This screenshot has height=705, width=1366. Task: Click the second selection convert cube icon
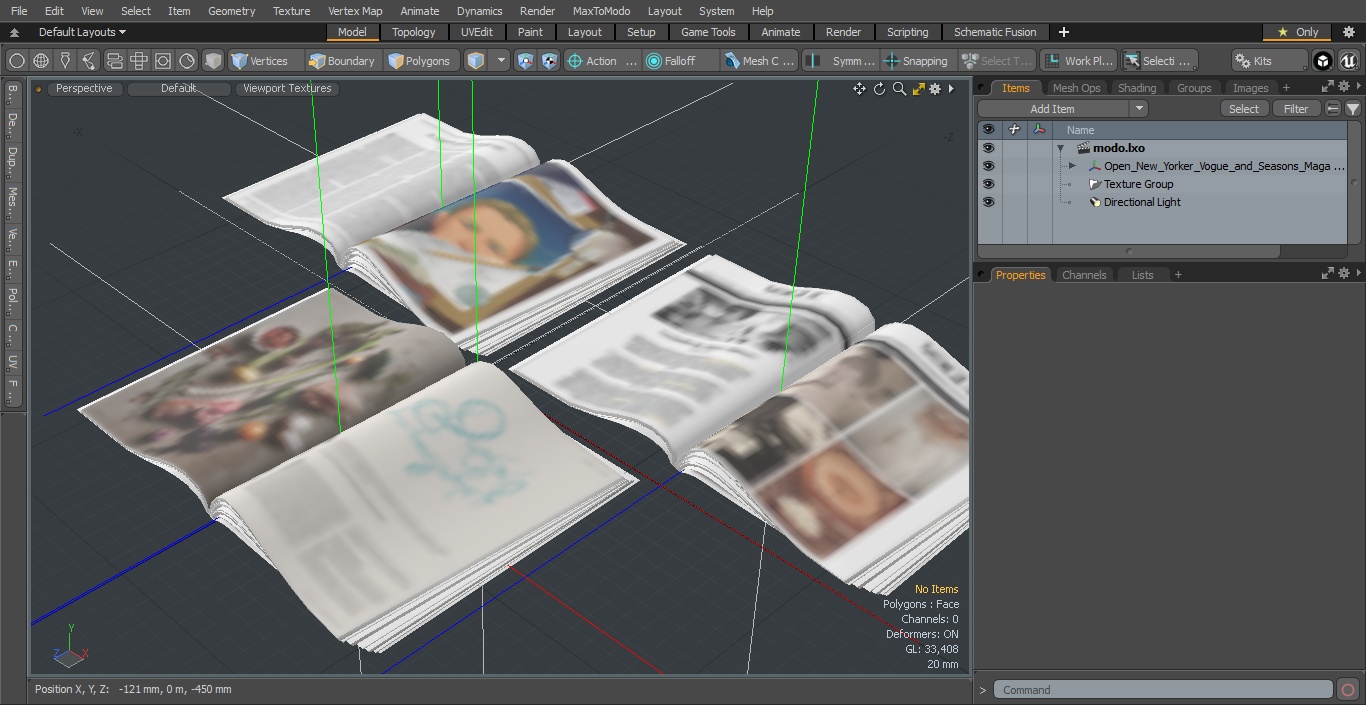[549, 61]
